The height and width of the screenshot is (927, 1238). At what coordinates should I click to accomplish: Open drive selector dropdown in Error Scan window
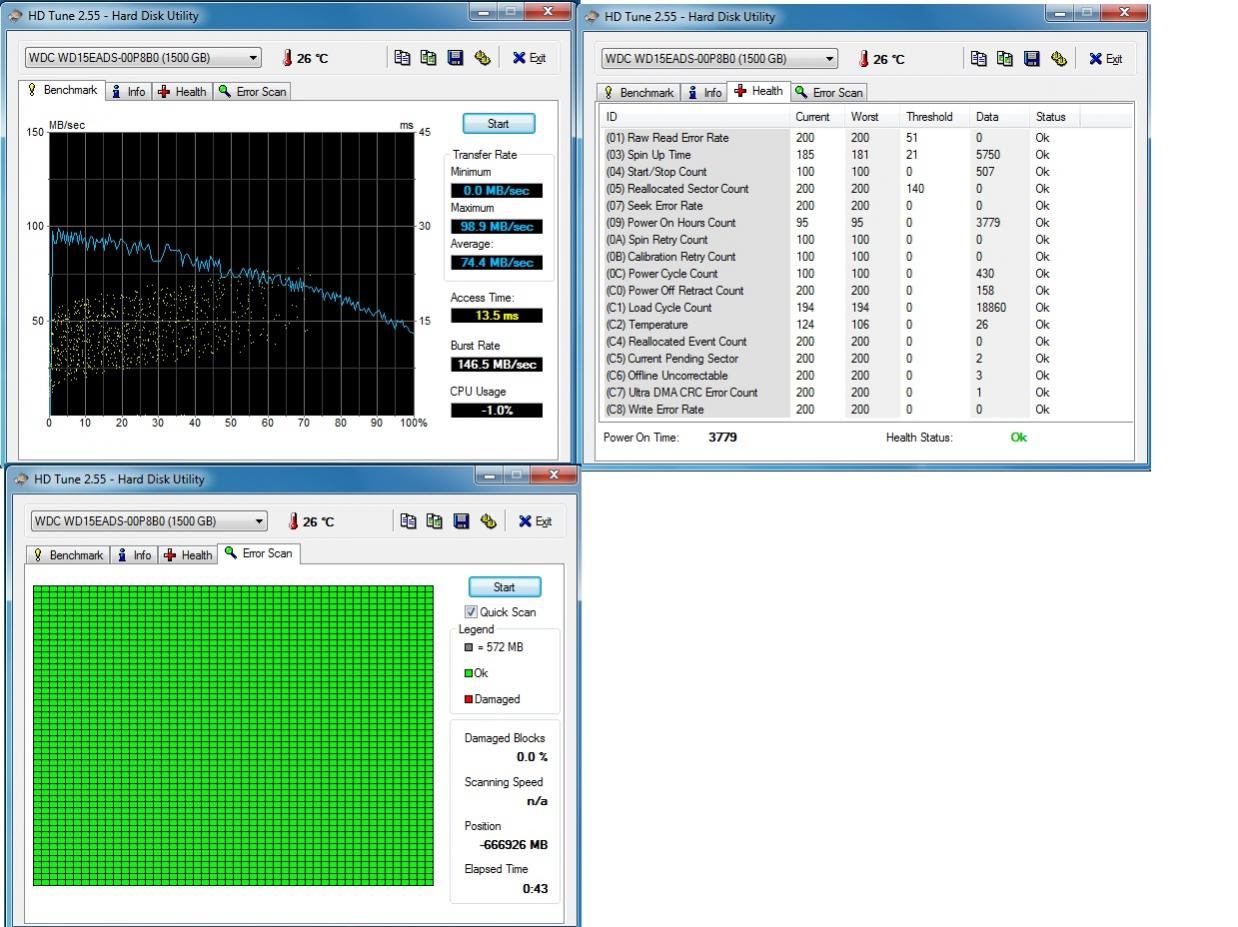coord(148,521)
